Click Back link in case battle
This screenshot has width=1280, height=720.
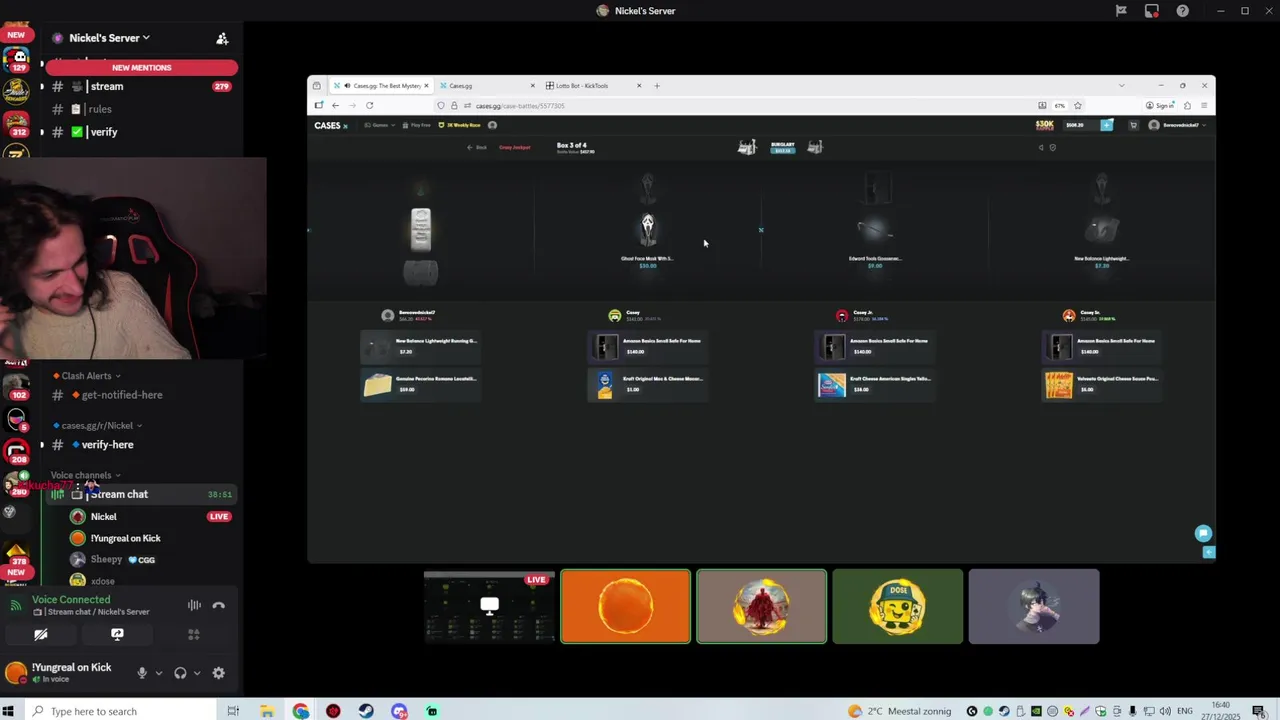point(477,147)
